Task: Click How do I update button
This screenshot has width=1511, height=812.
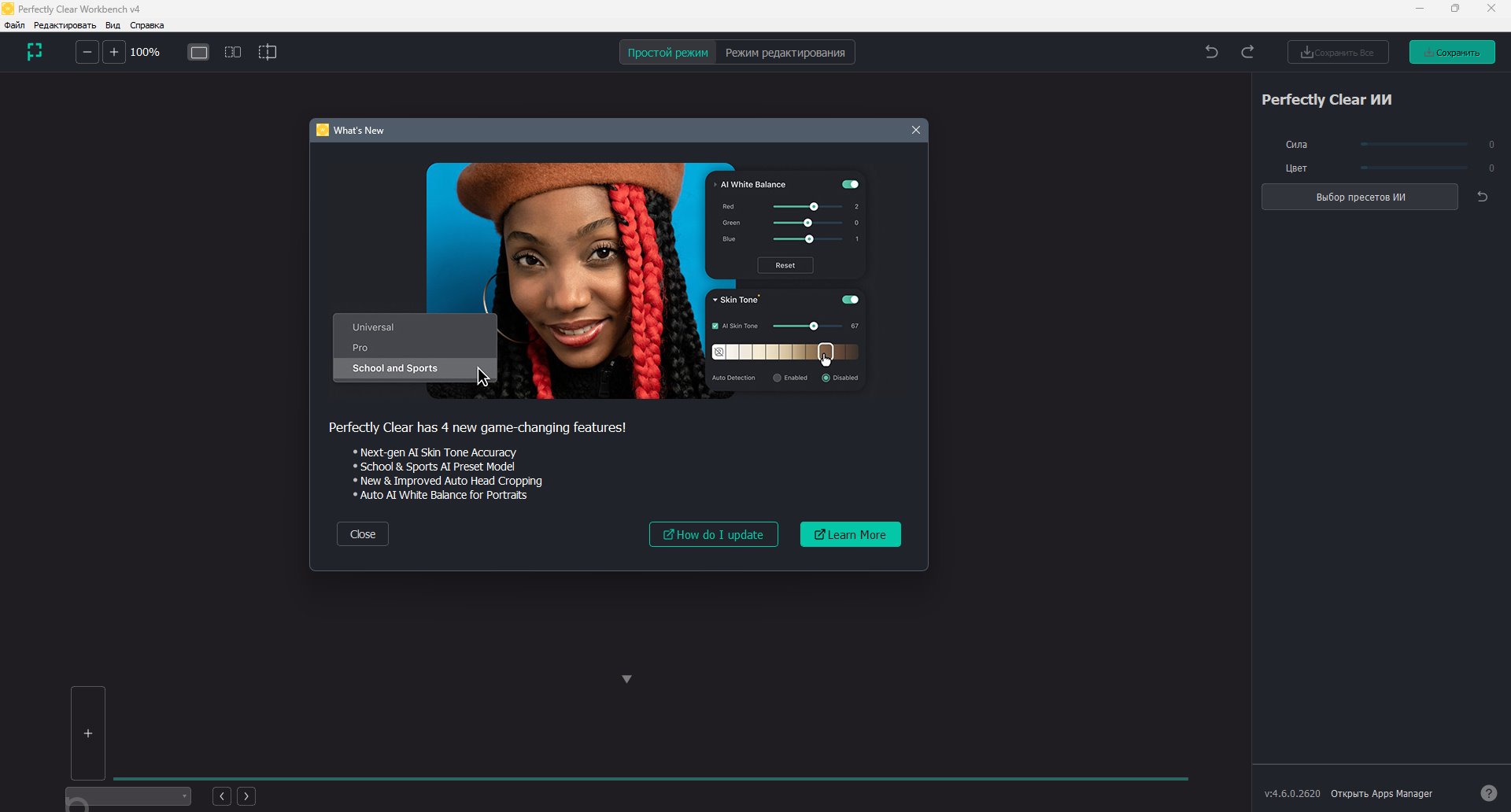Action: pyautogui.click(x=713, y=534)
